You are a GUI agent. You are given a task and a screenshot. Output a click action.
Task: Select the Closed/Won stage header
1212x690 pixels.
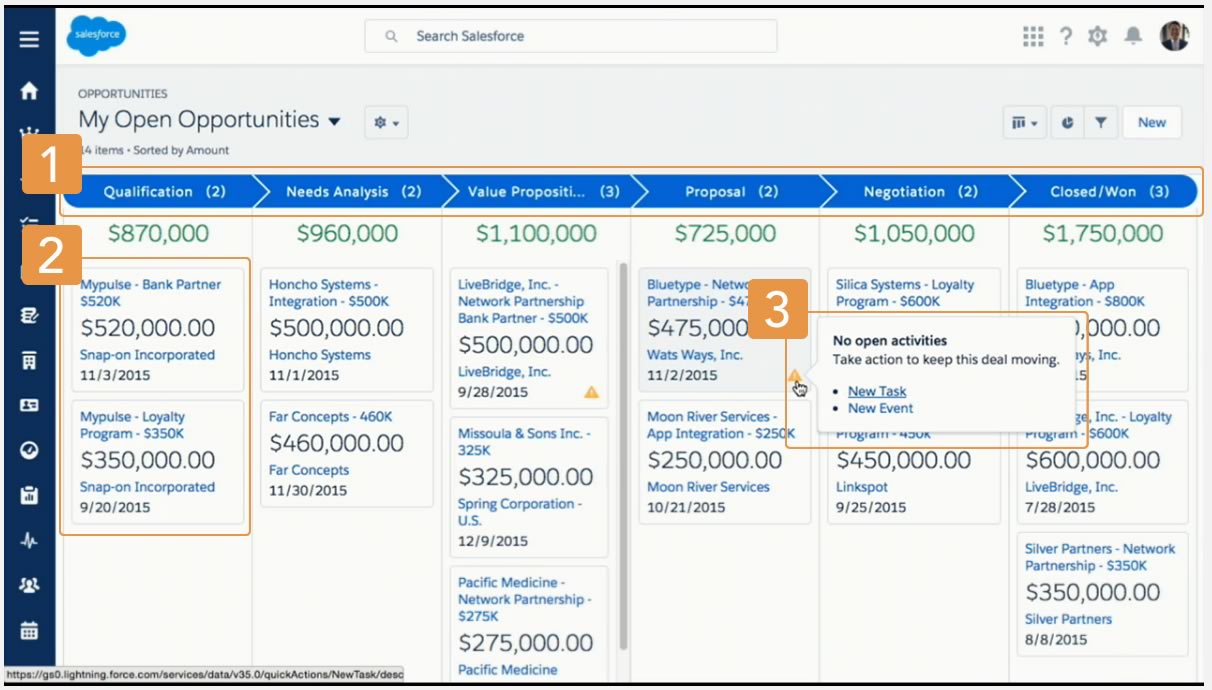coord(1108,192)
